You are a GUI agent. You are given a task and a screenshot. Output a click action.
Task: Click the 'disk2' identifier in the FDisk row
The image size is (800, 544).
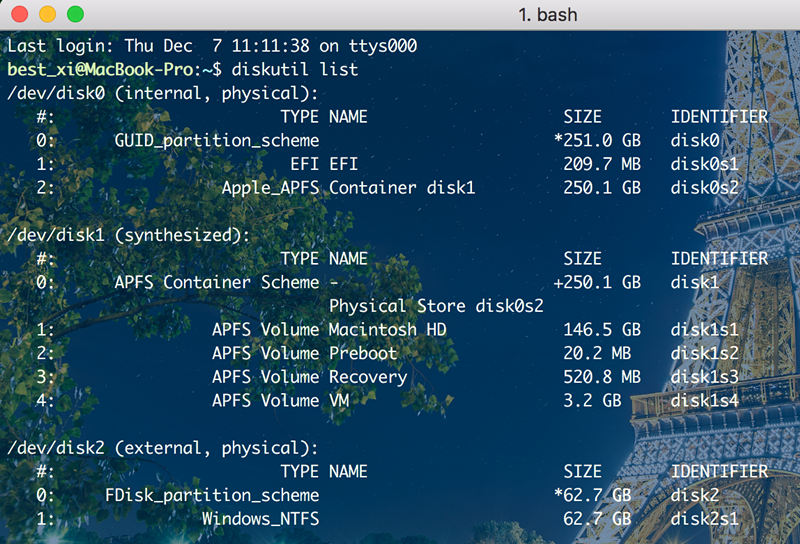point(694,495)
